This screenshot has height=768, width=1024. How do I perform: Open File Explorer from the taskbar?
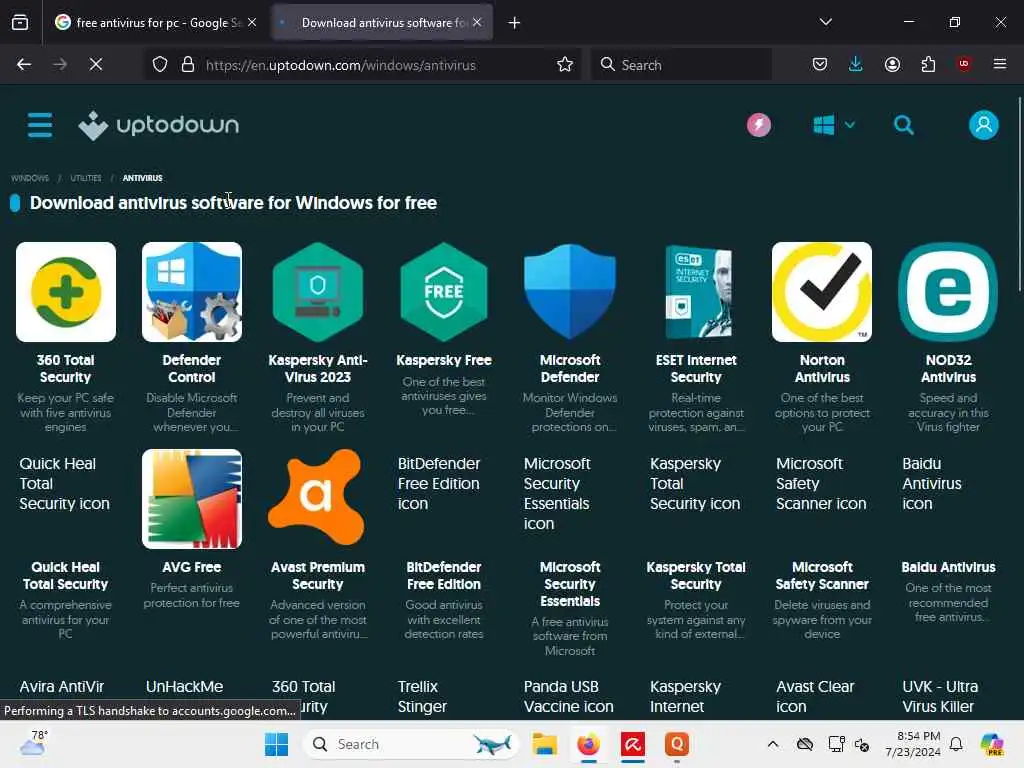[545, 744]
